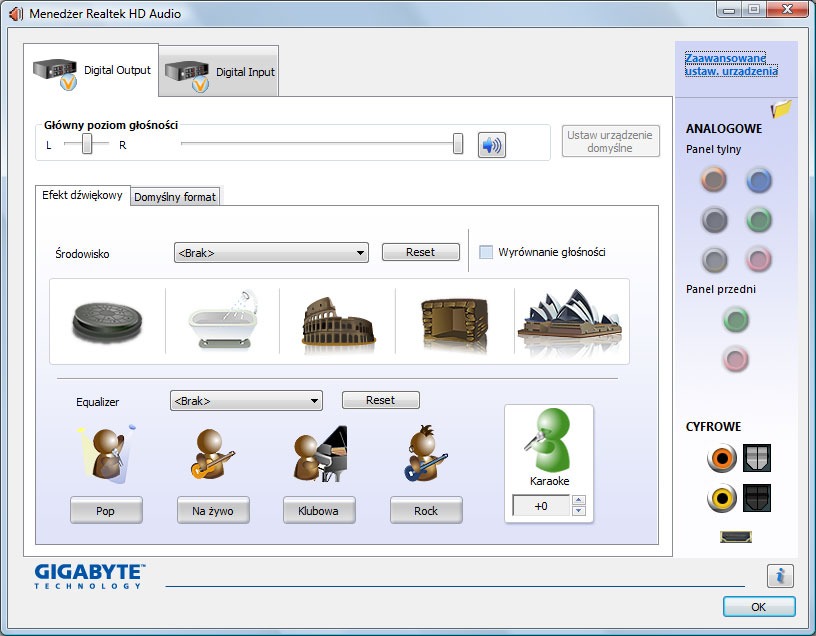Open Zaawansowane ustaw. urządzenia link

[731, 65]
